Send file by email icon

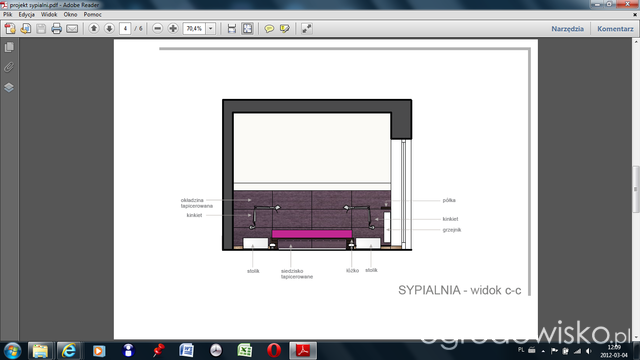pos(72,29)
